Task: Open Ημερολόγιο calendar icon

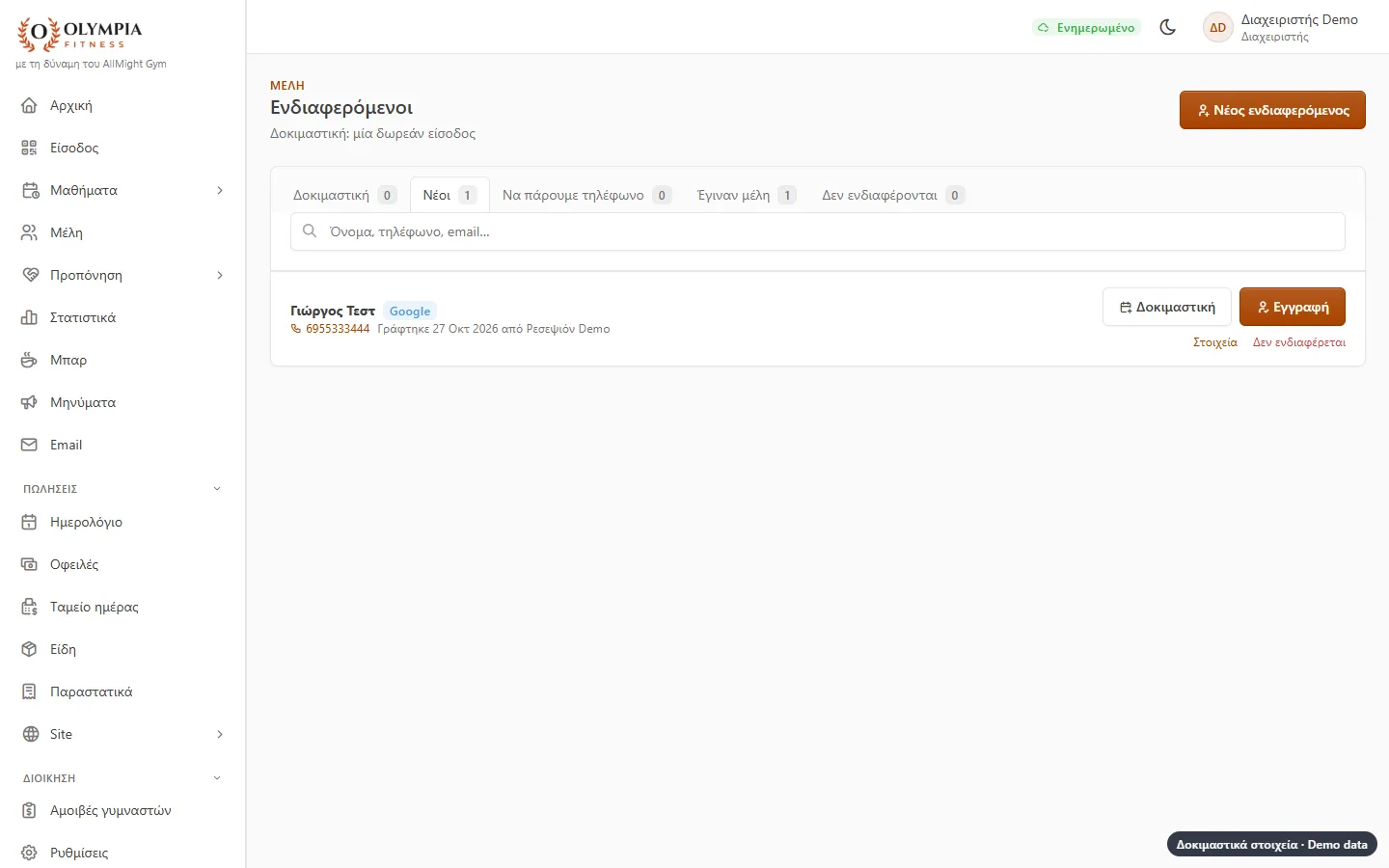Action: (29, 522)
